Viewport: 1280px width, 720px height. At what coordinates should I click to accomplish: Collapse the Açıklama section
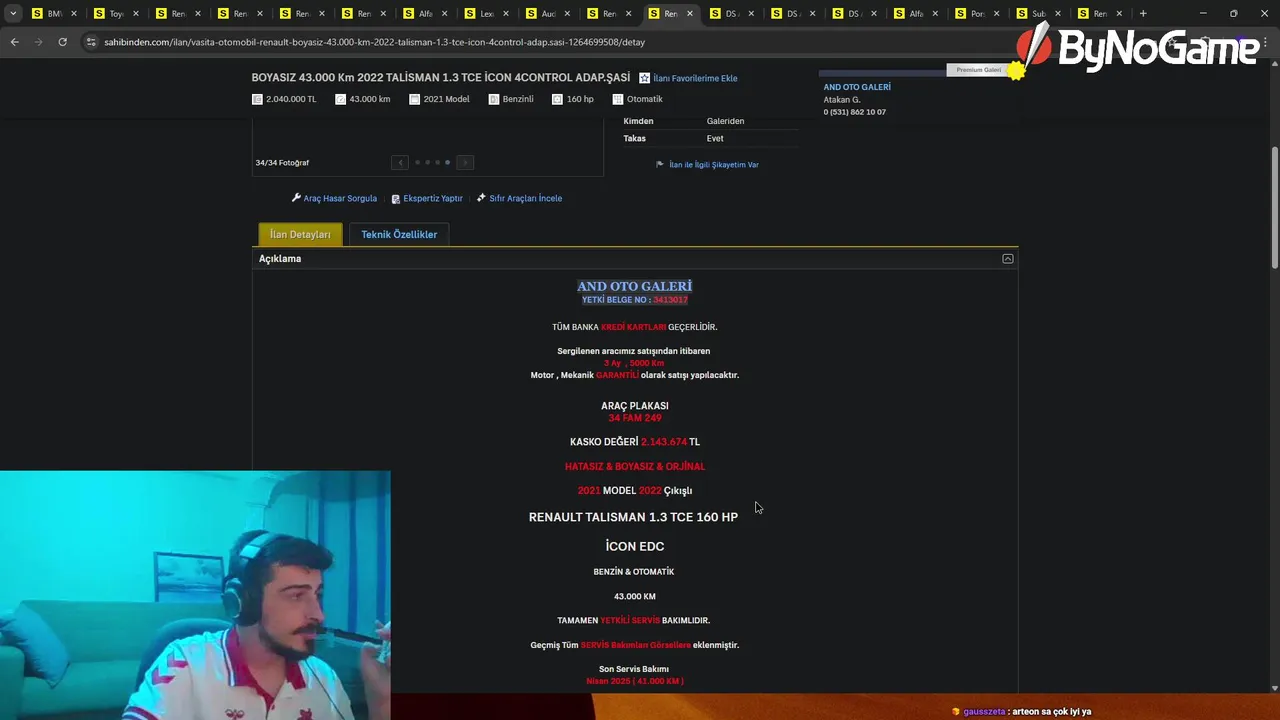pos(1008,259)
